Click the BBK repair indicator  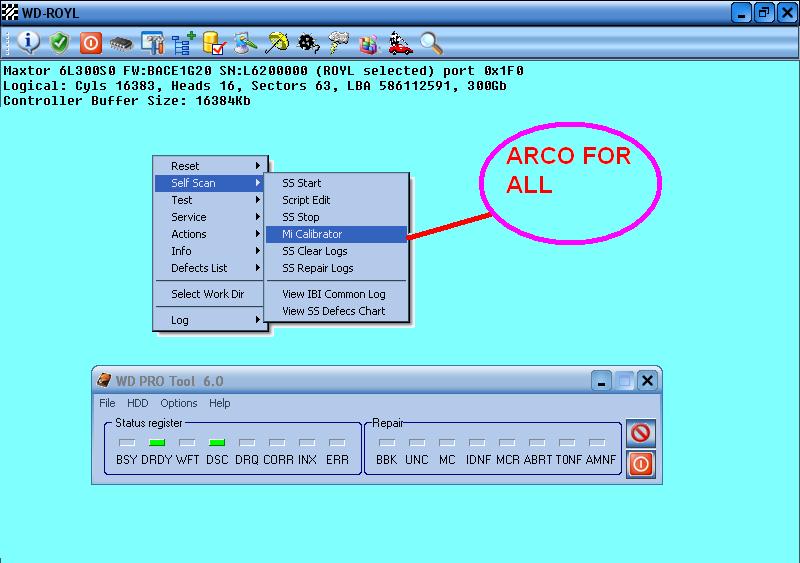(387, 442)
